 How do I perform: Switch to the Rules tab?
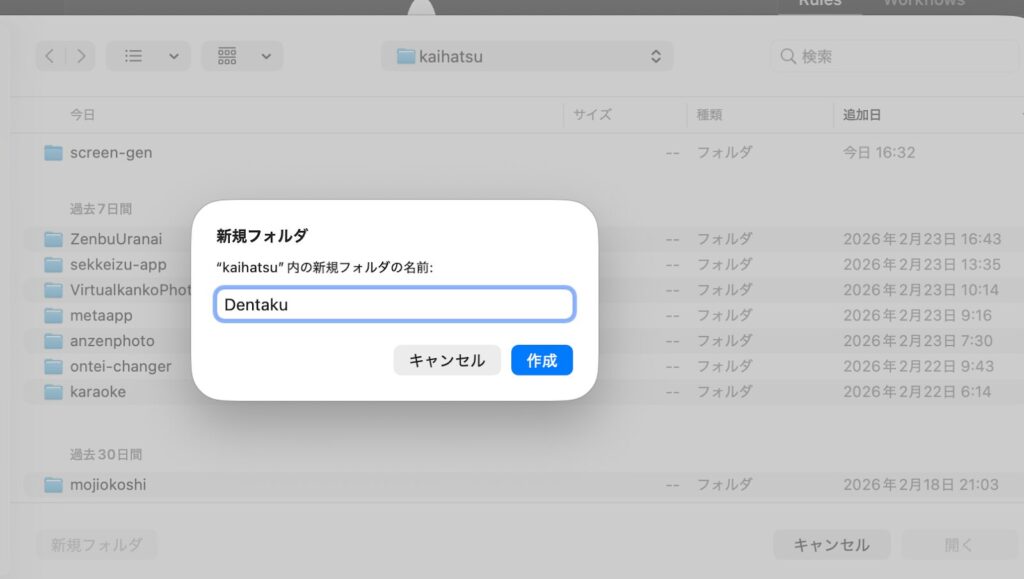819,4
